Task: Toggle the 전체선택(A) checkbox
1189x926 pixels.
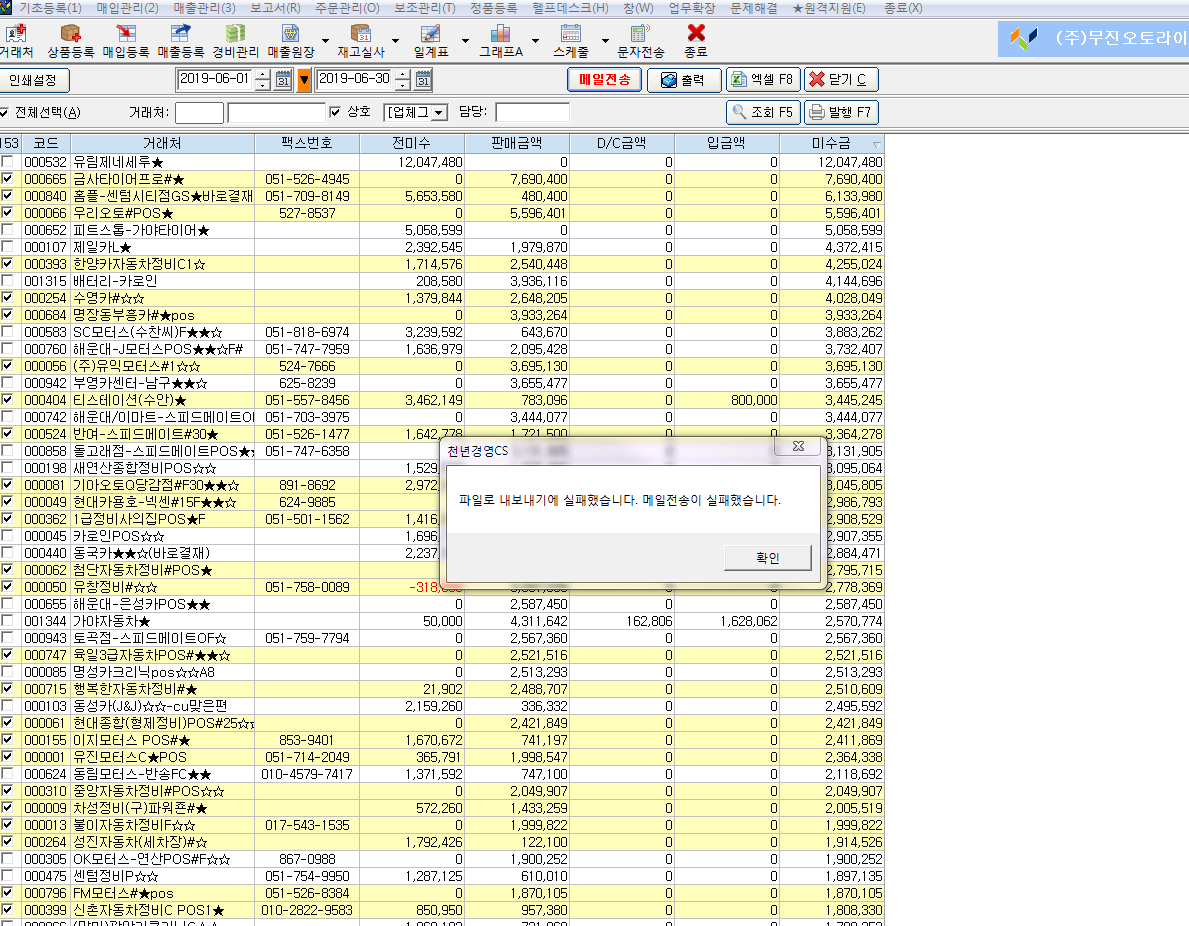Action: (4, 113)
